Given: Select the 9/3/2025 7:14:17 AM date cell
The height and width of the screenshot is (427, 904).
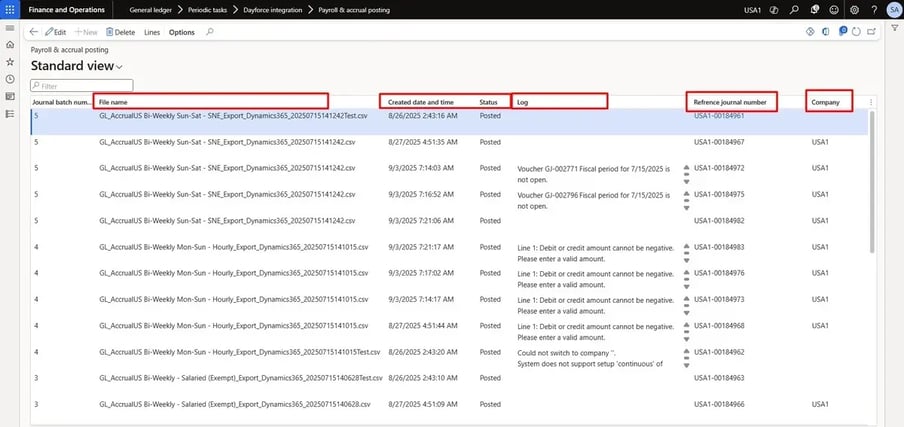Looking at the screenshot, I should [x=420, y=300].
